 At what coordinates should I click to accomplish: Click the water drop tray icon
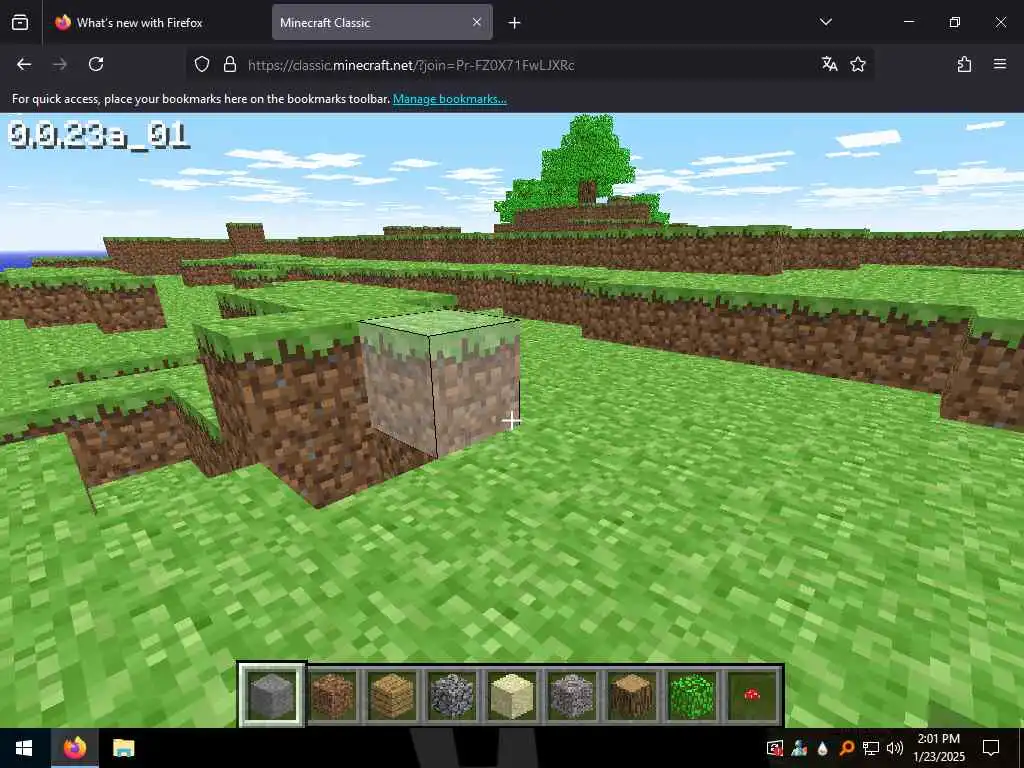tap(822, 748)
